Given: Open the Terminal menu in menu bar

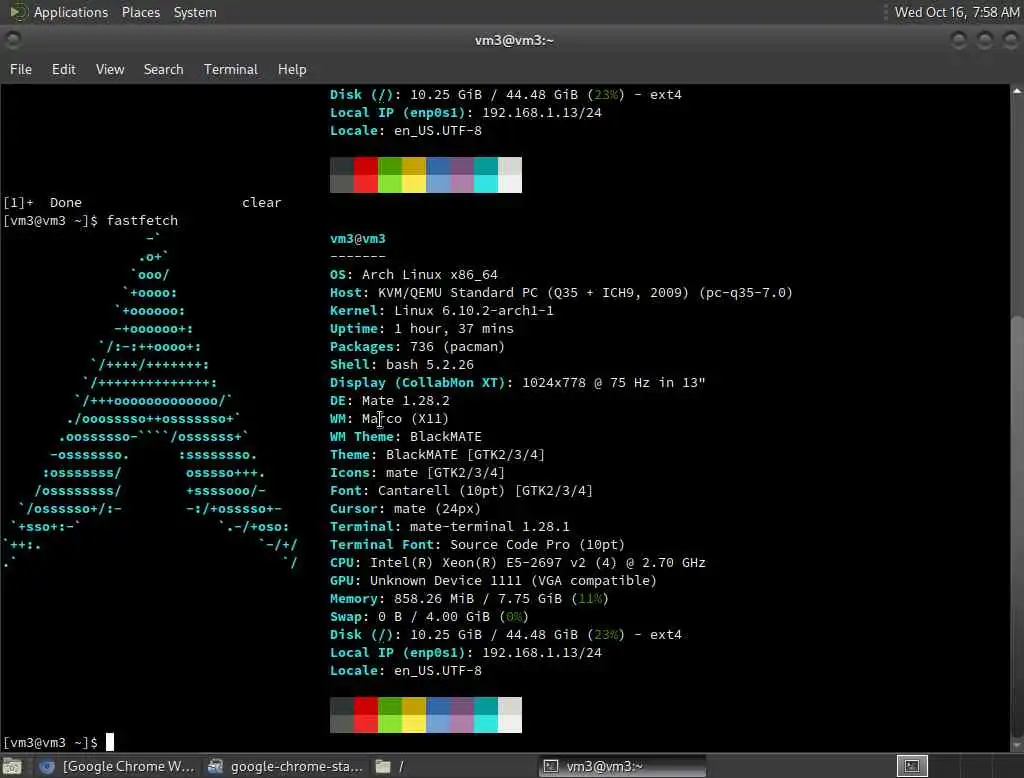Looking at the screenshot, I should tap(231, 69).
